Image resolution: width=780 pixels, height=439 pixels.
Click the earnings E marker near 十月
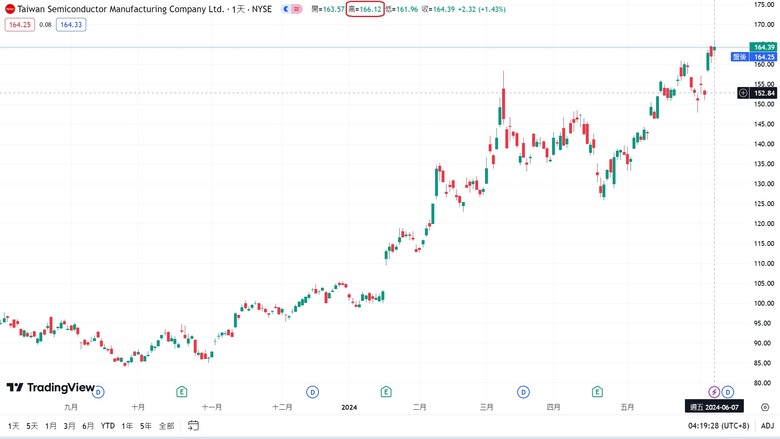coord(182,392)
